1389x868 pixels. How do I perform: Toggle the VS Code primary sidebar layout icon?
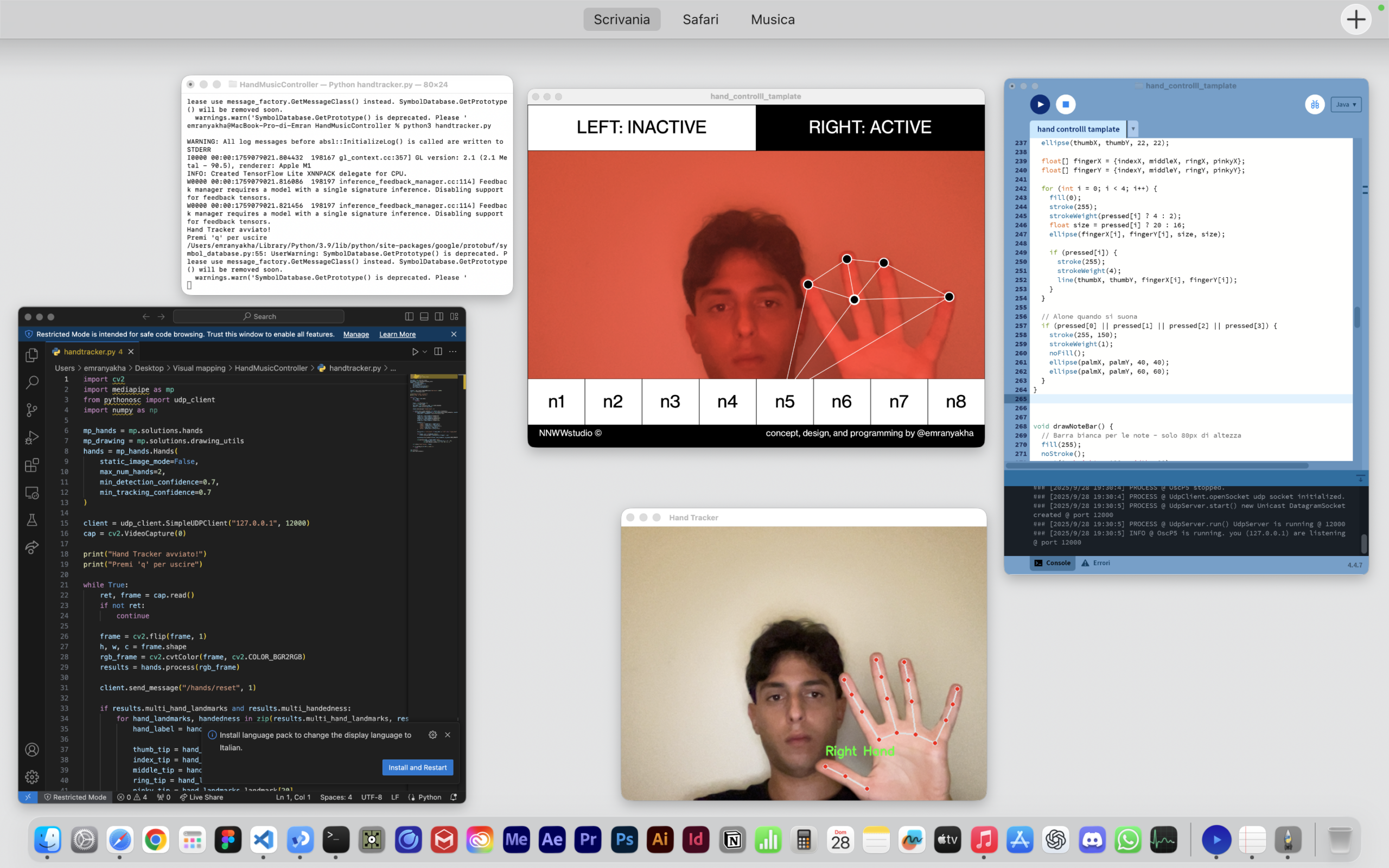409,316
